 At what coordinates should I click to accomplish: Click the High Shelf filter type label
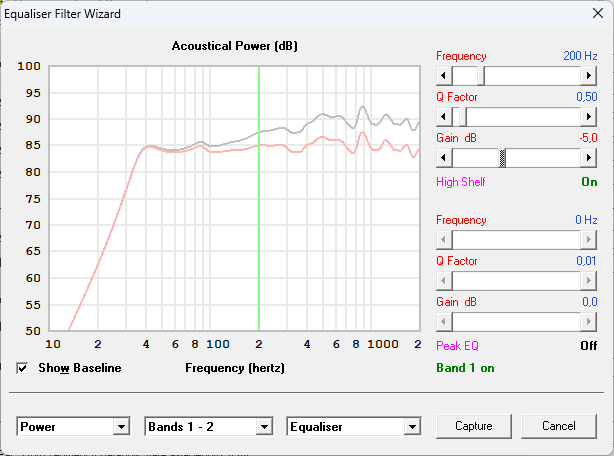(x=460, y=182)
